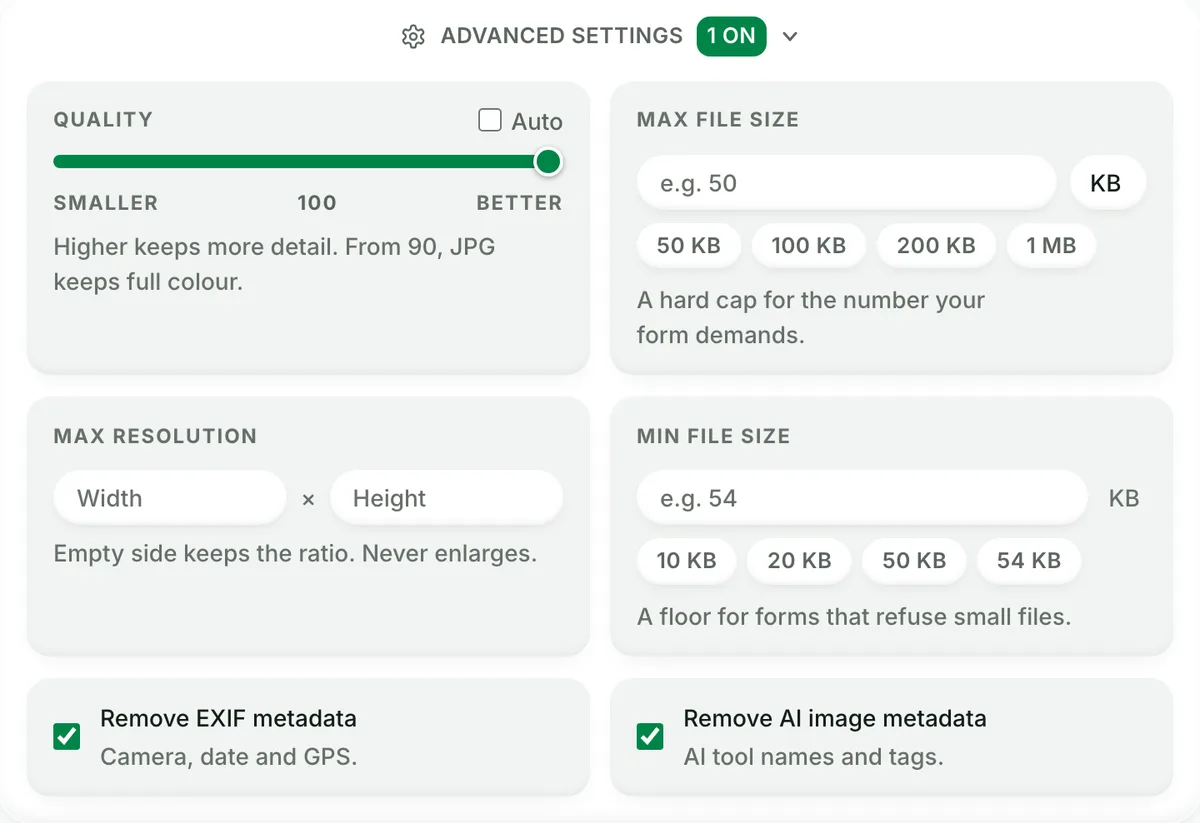Image resolution: width=1200 pixels, height=823 pixels.
Task: Uncheck Remove AI image metadata checkbox
Action: [650, 738]
